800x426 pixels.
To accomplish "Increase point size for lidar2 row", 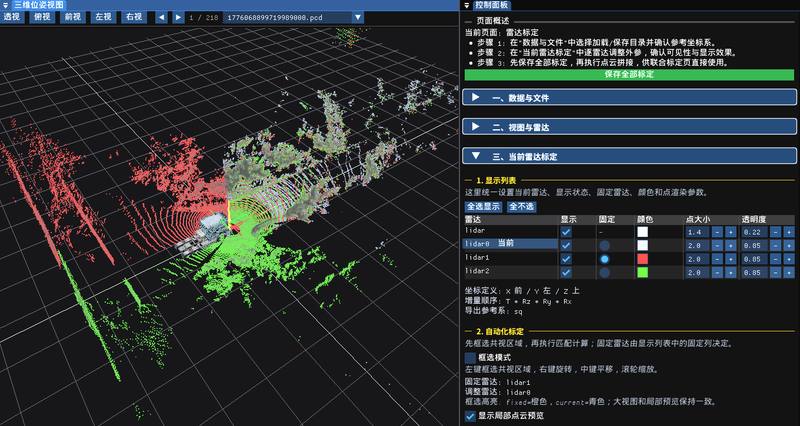I will [730, 272].
